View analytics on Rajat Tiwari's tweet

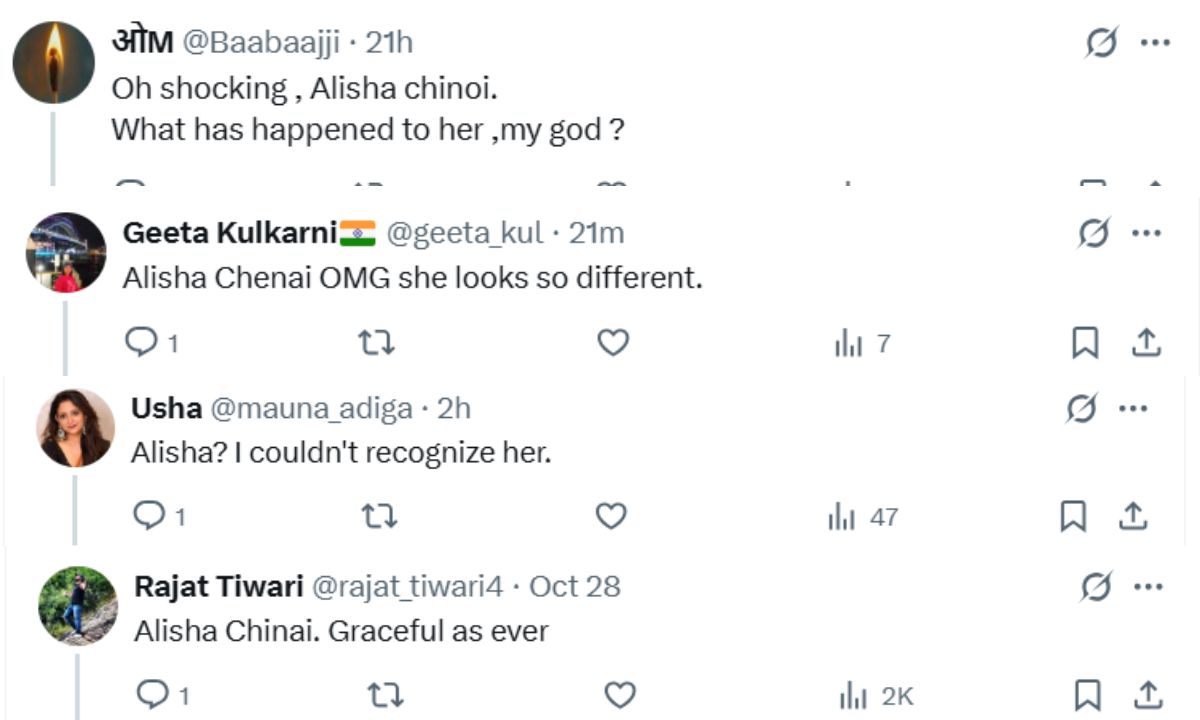(x=852, y=693)
